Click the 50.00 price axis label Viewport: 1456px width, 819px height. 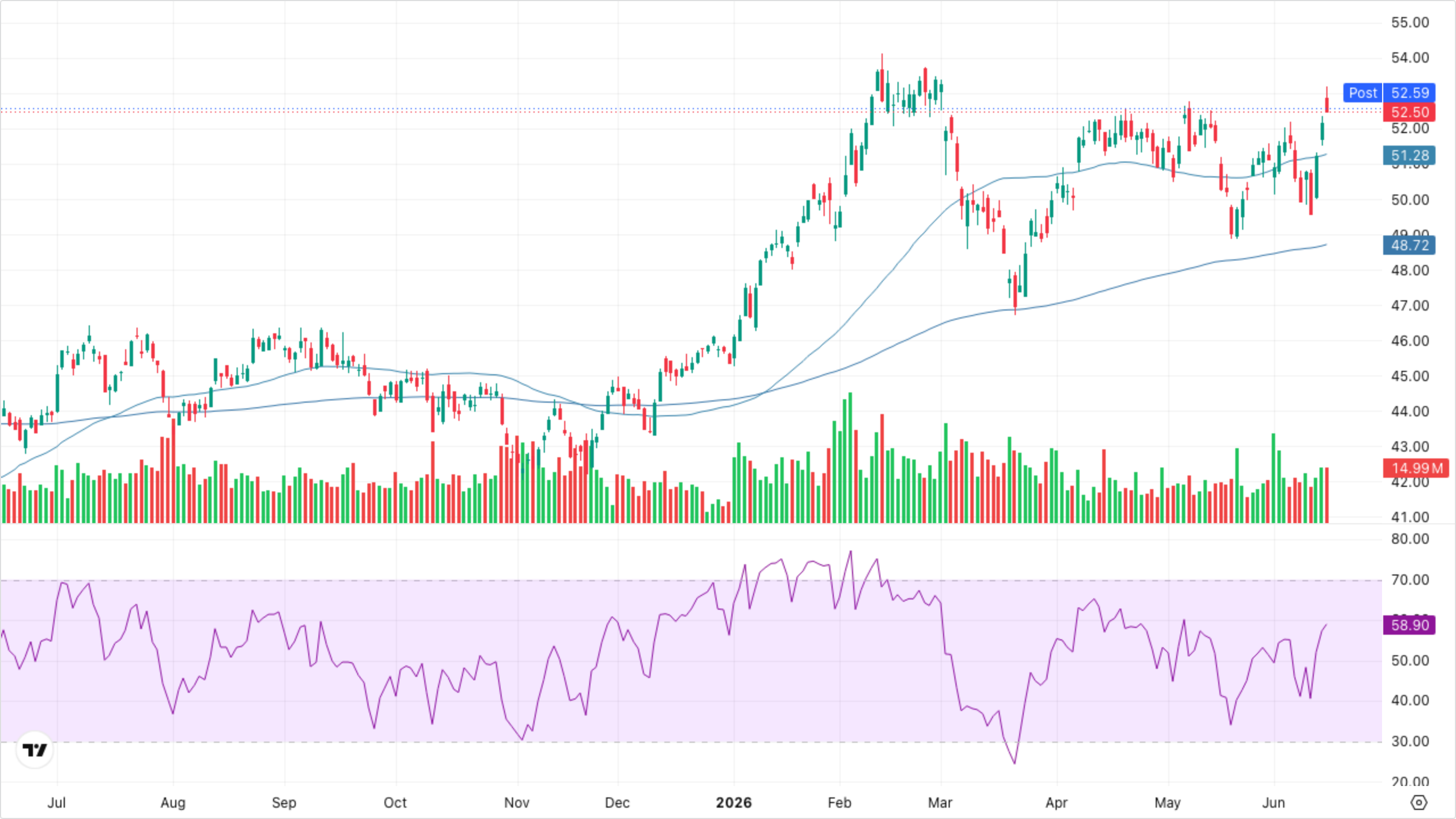(x=1410, y=200)
